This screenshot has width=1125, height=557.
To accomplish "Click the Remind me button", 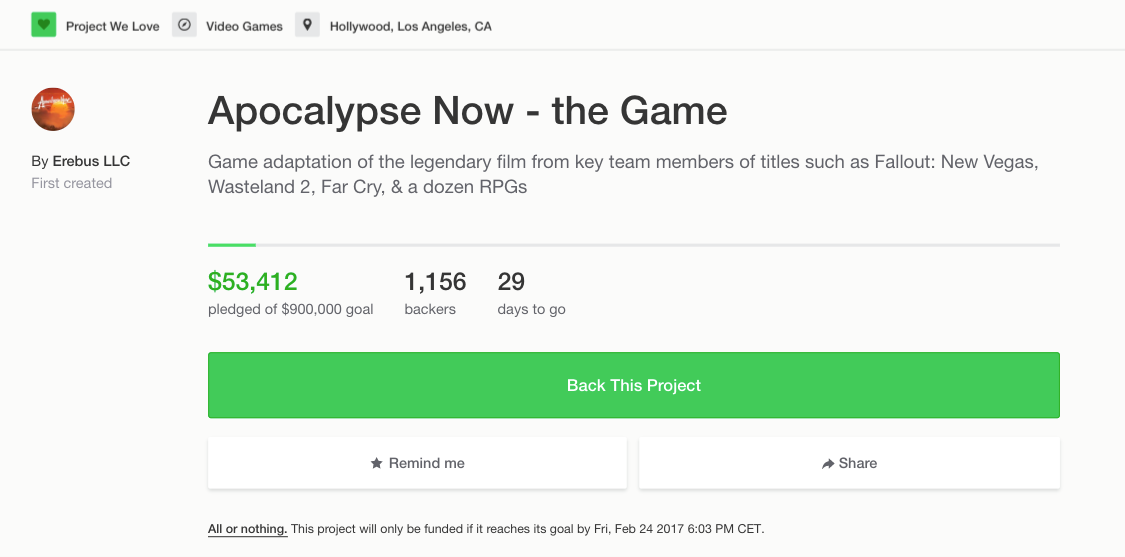I will pos(417,463).
